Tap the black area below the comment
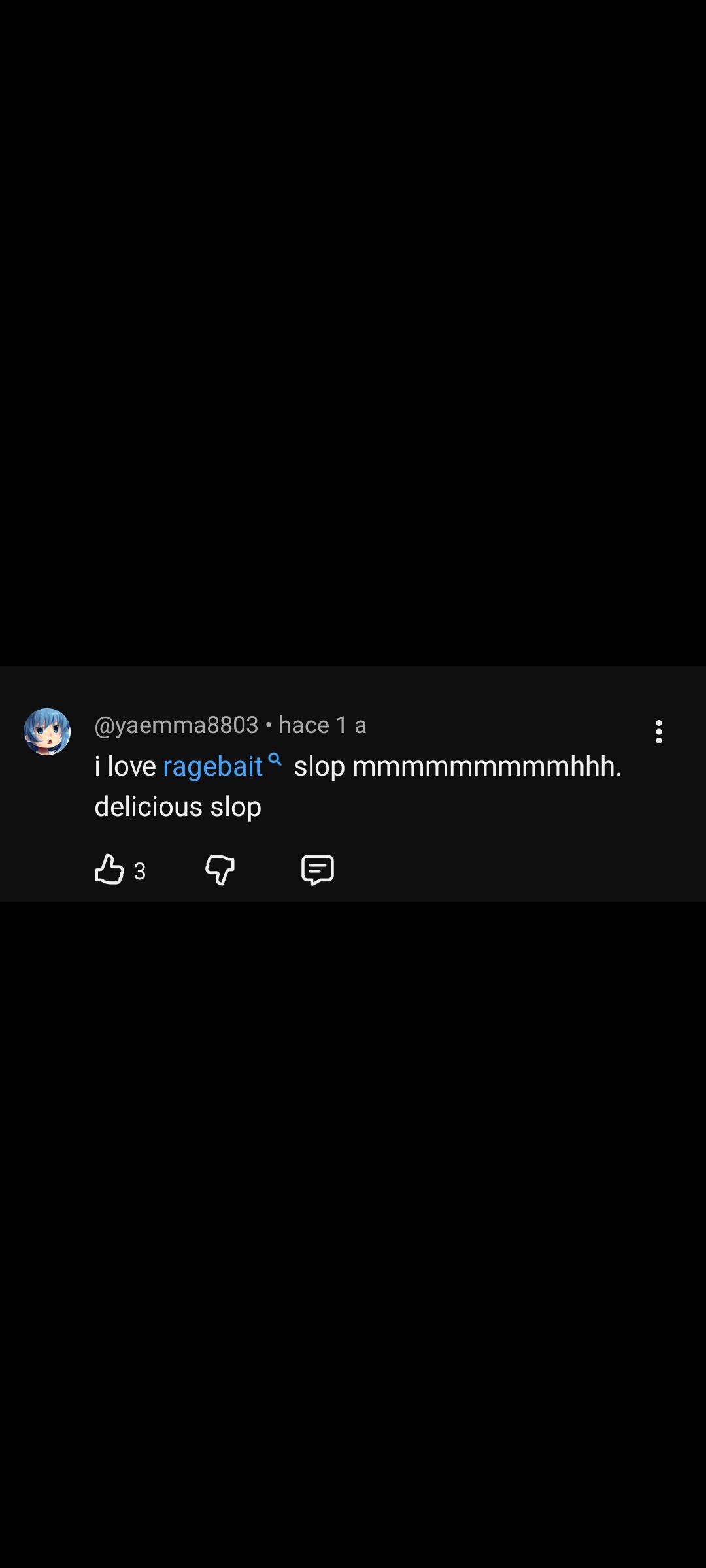The image size is (706, 1568). [353, 1241]
